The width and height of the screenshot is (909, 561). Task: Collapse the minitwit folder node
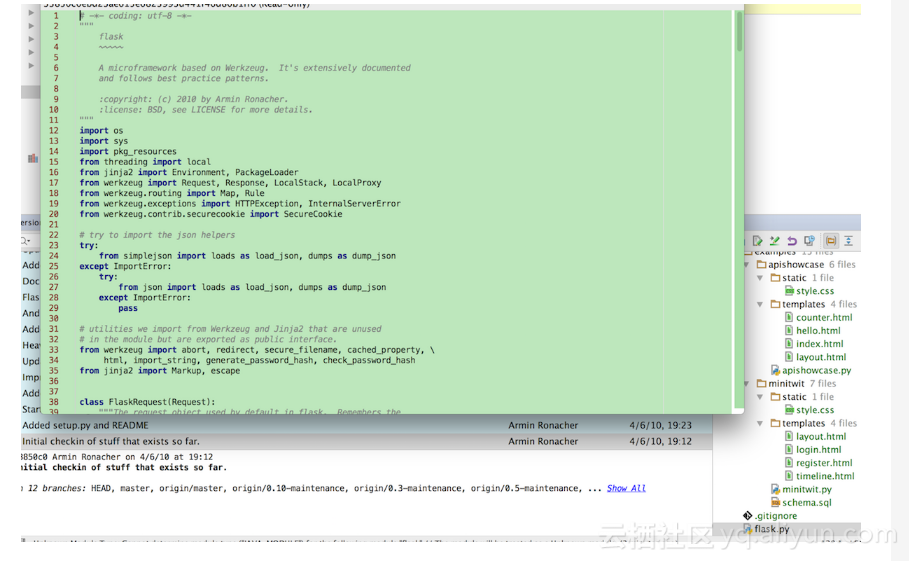pos(747,384)
